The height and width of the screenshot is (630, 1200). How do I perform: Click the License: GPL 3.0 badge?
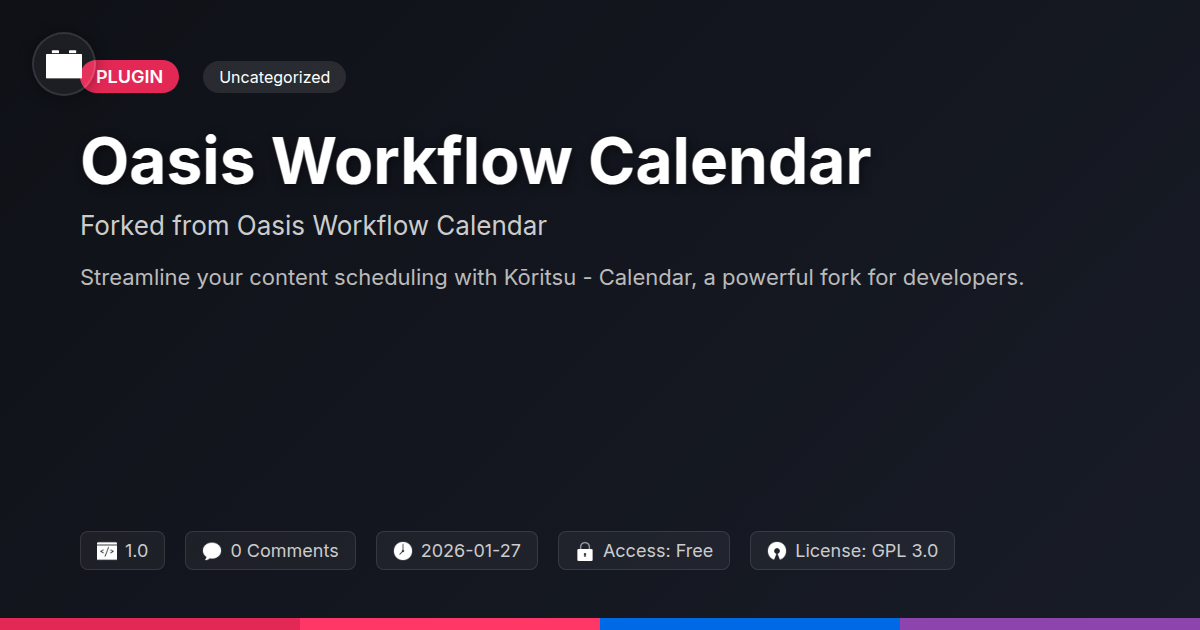pyautogui.click(x=866, y=551)
